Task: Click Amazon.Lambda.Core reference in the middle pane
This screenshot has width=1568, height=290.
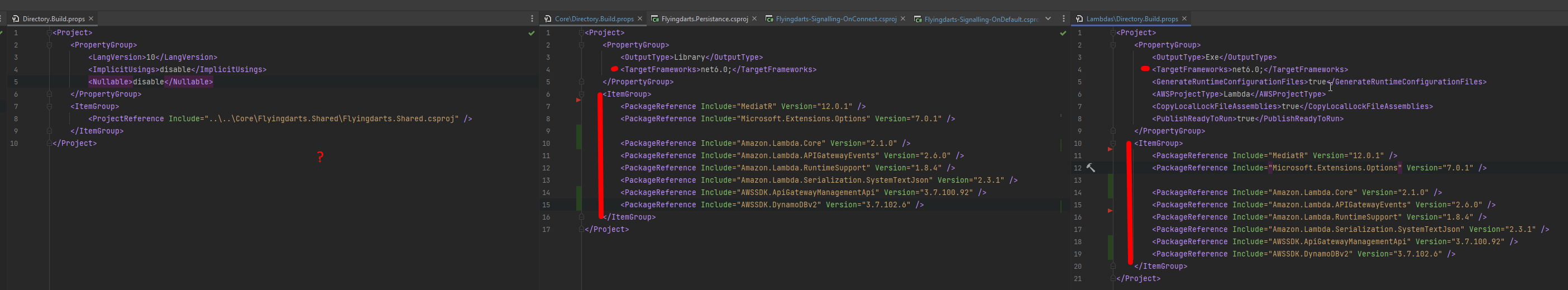Action: coord(765,143)
